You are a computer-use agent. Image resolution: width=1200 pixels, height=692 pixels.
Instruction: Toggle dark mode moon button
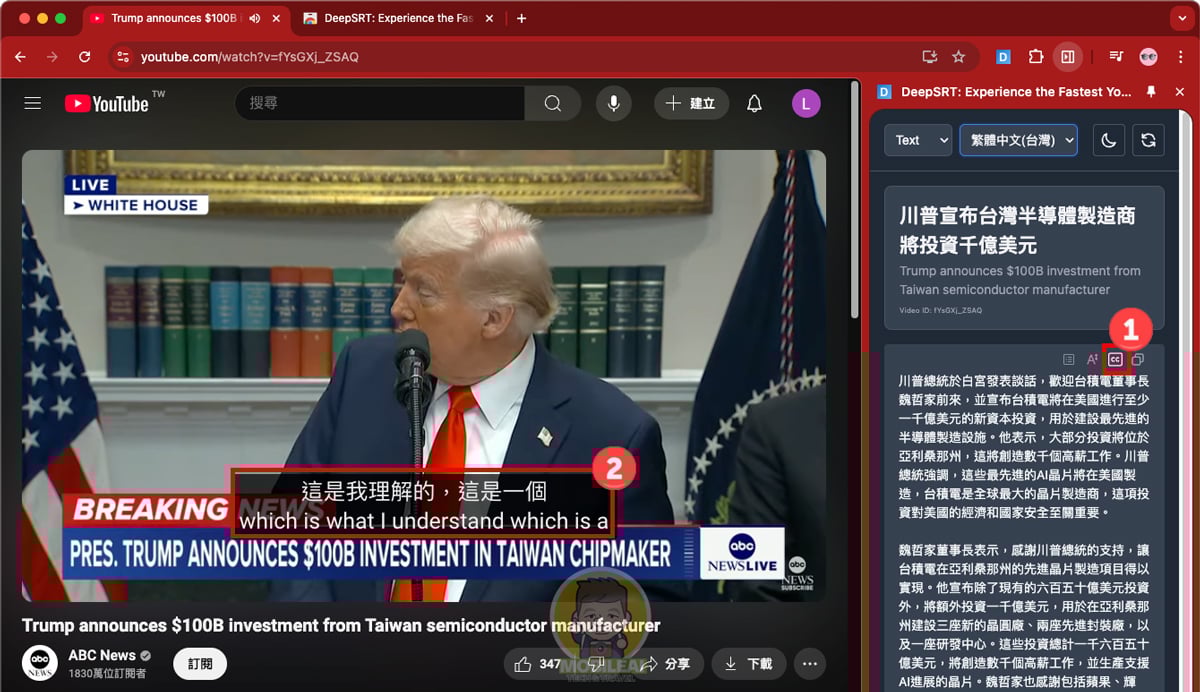1108,140
